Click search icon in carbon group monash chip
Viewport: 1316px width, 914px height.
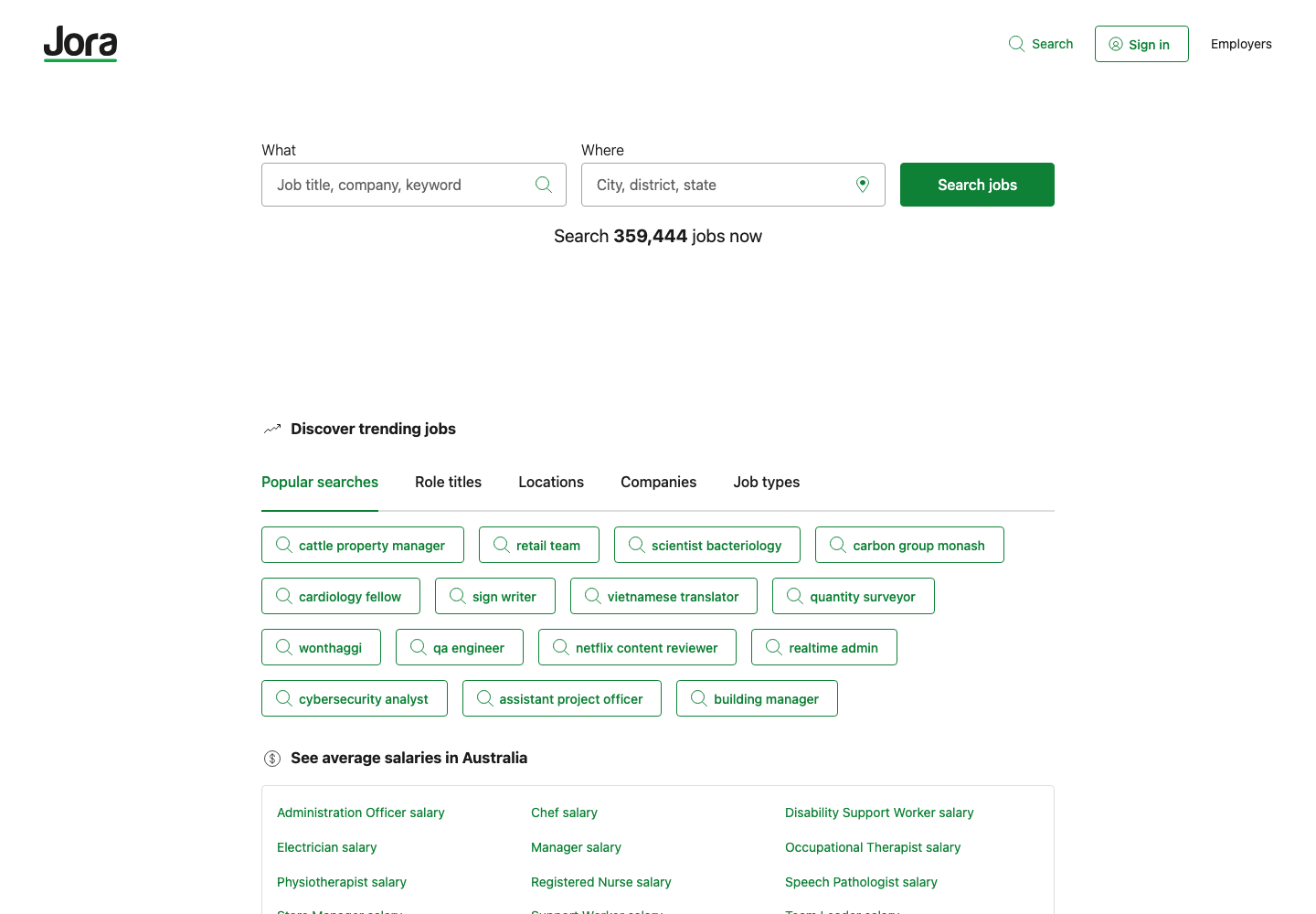(838, 545)
